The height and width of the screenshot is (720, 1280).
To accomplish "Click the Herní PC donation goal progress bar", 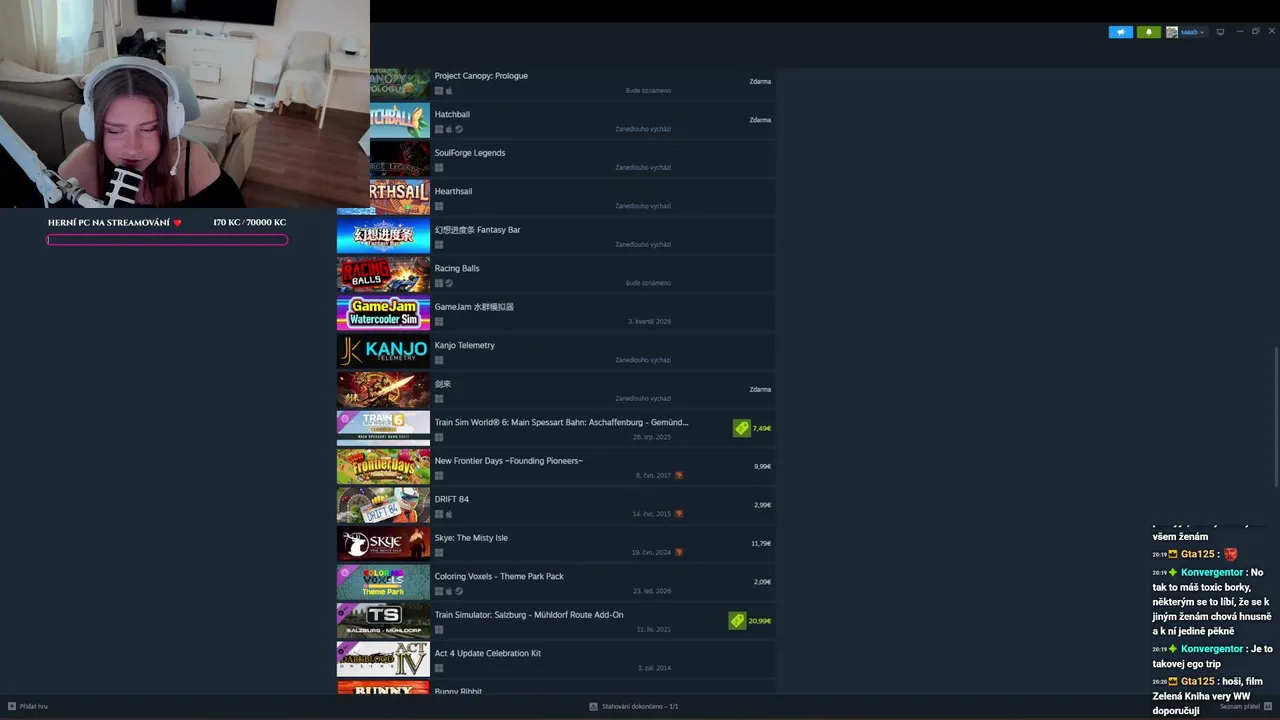I will [x=167, y=240].
